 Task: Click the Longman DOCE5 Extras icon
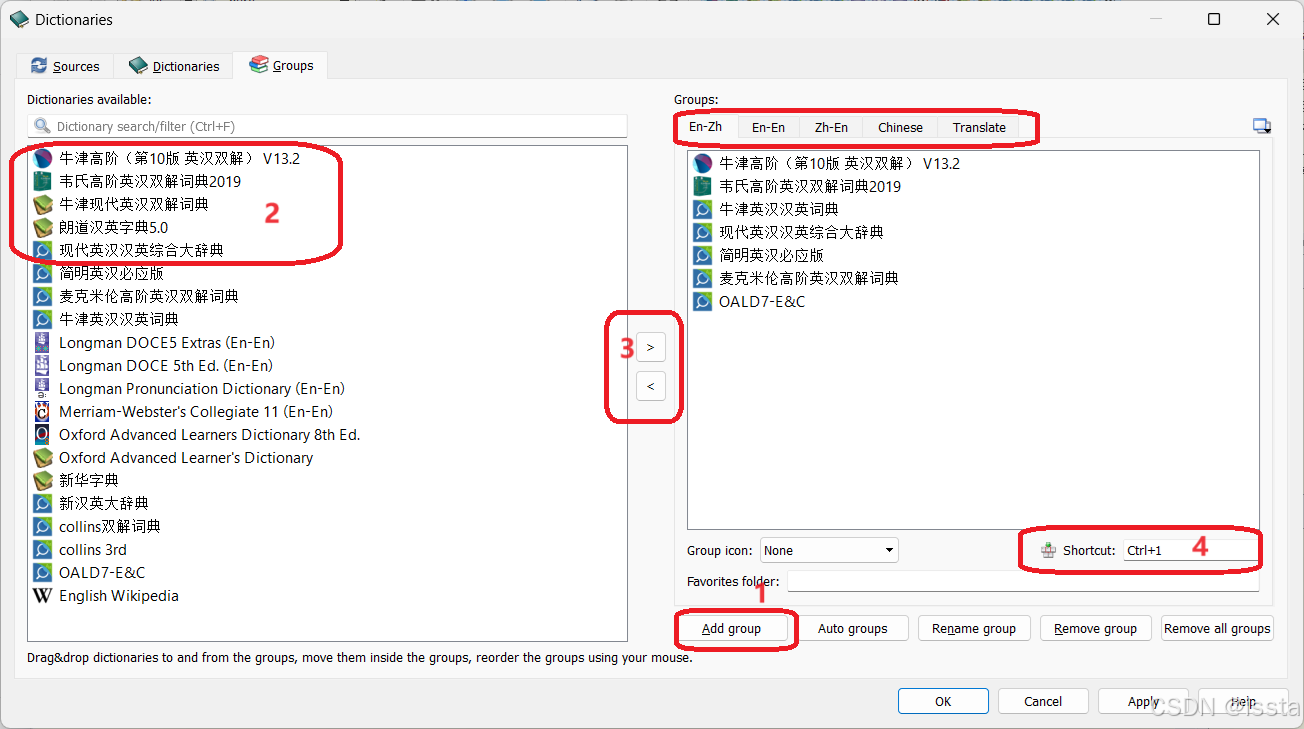pos(42,342)
